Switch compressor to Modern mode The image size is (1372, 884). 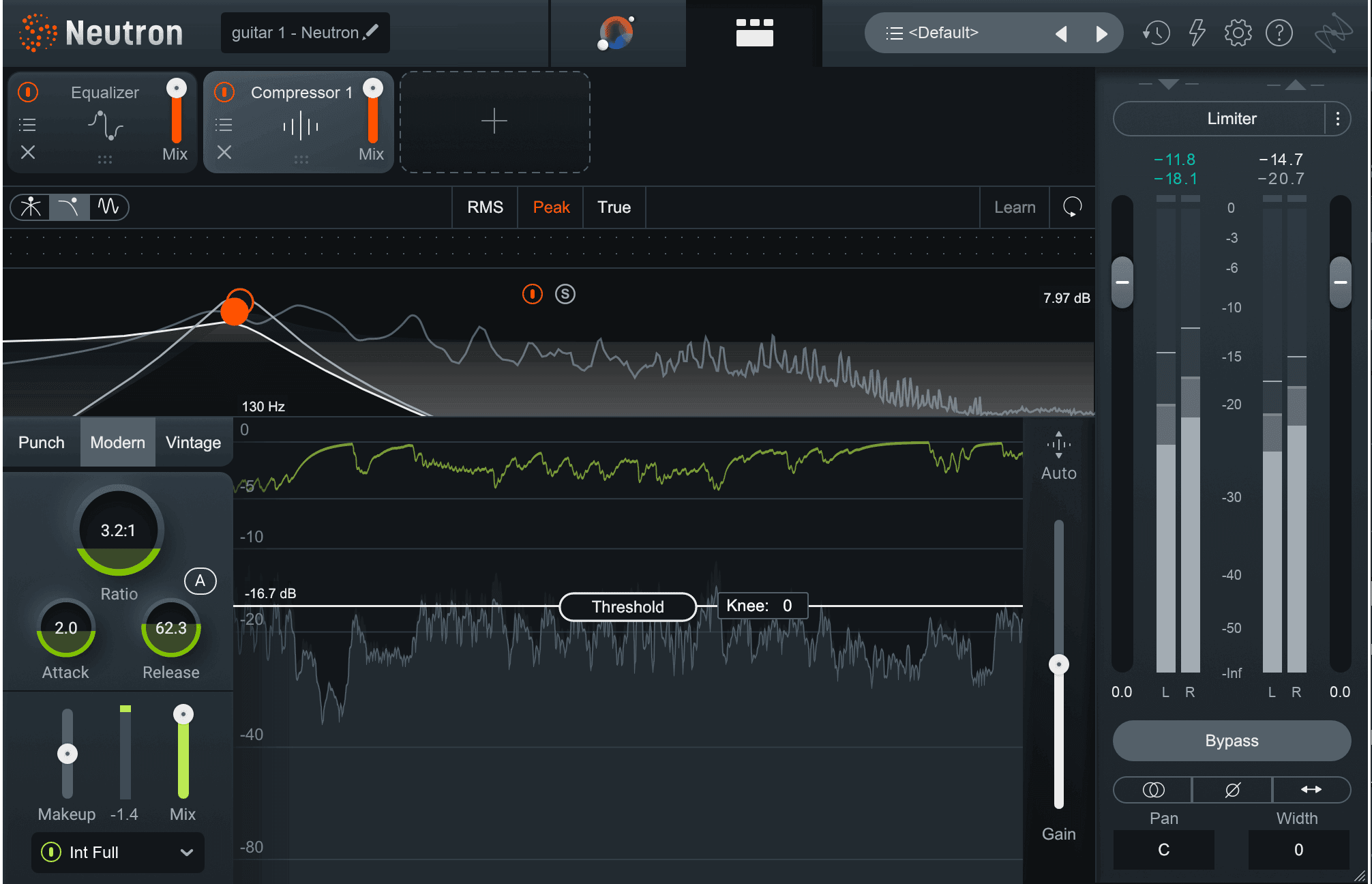(x=118, y=443)
